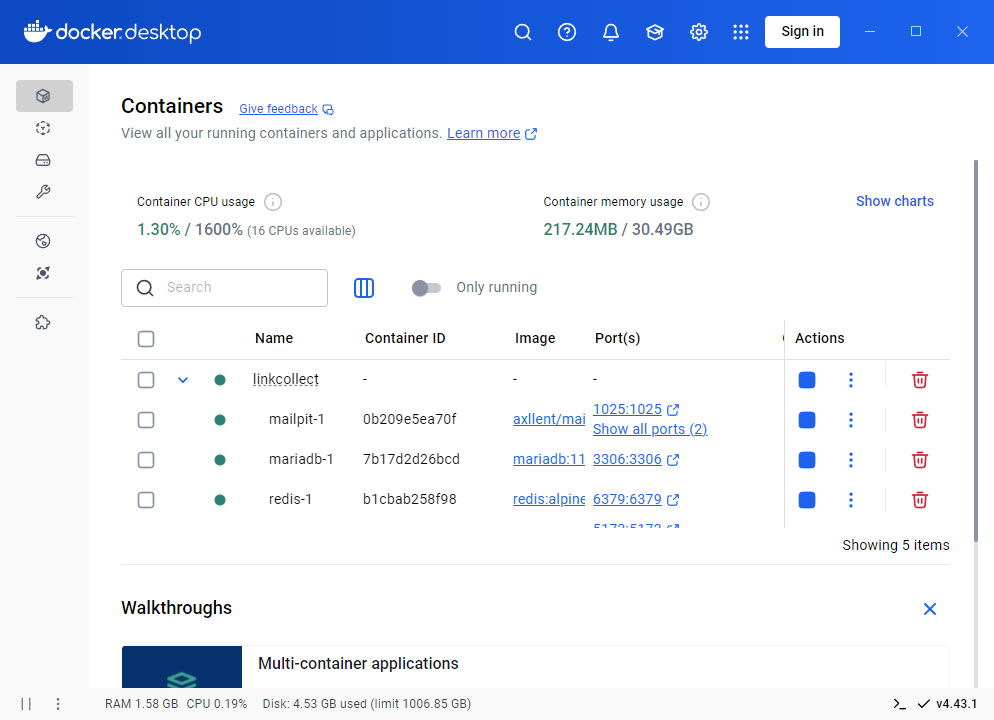994x720 pixels.
Task: Delete the mailpit-1 container
Action: (x=920, y=420)
